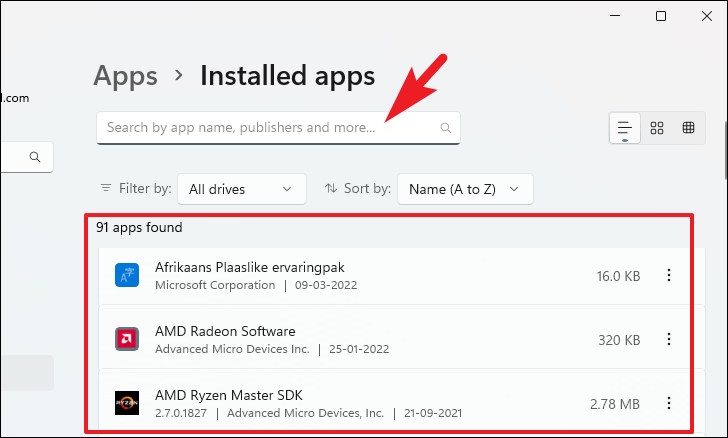
Task: Maximize the Settings window
Action: coord(661,16)
